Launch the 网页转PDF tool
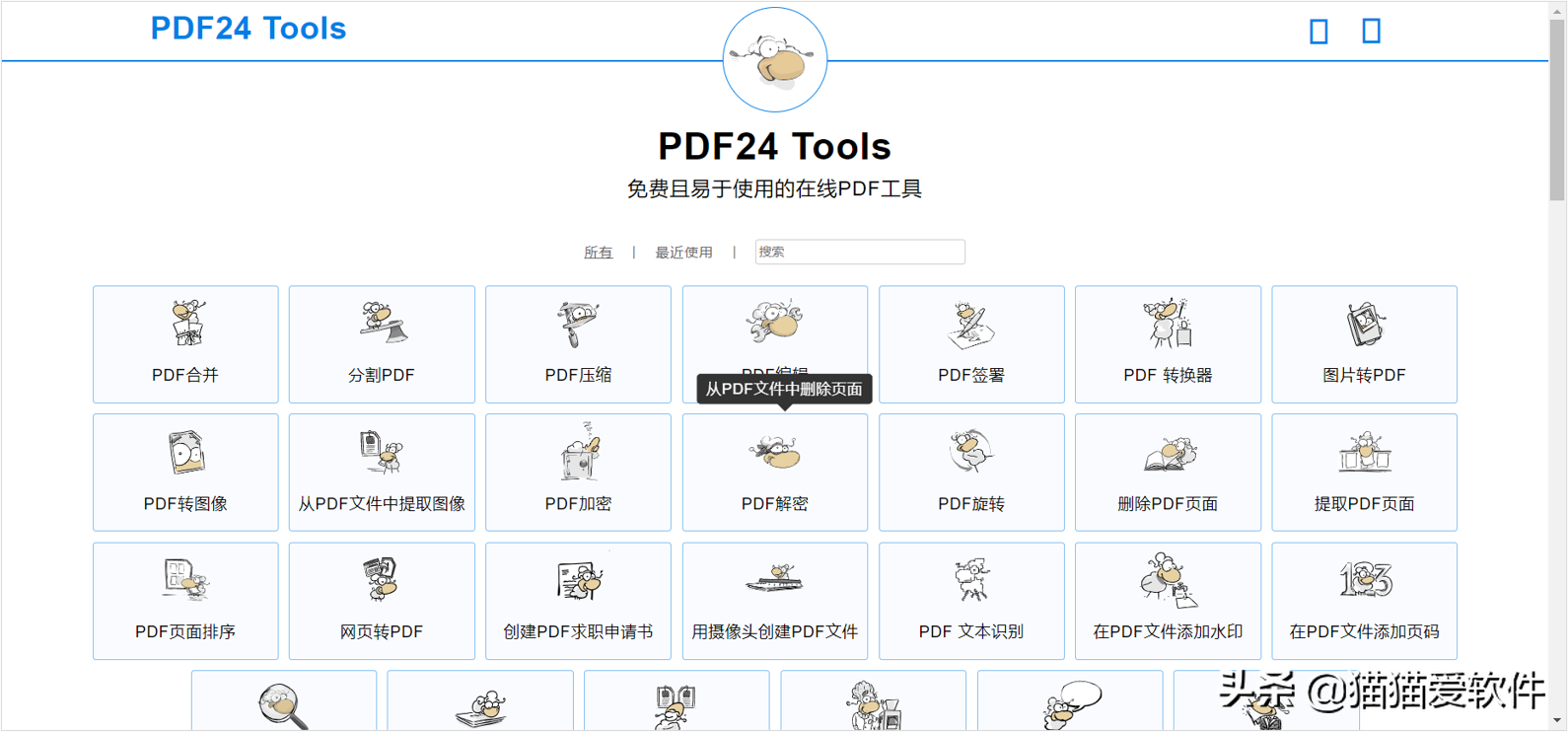Image resolution: width=1568 pixels, height=732 pixels. pos(382,601)
